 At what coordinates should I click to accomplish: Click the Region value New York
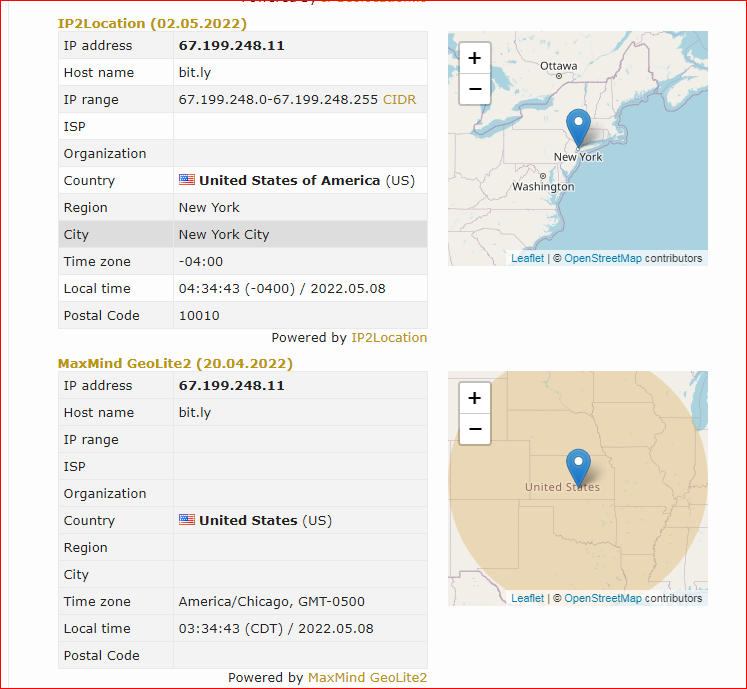pos(209,208)
